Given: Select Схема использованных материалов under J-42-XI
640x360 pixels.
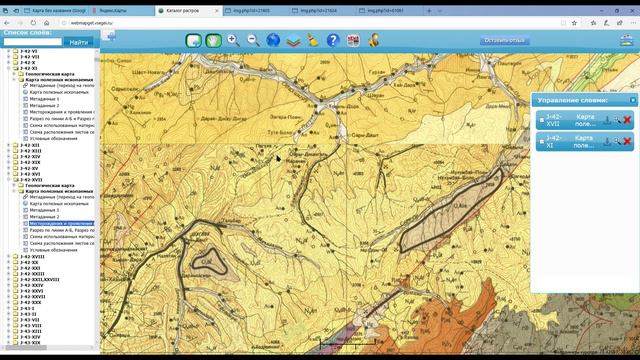Looking at the screenshot, I should click(62, 125).
